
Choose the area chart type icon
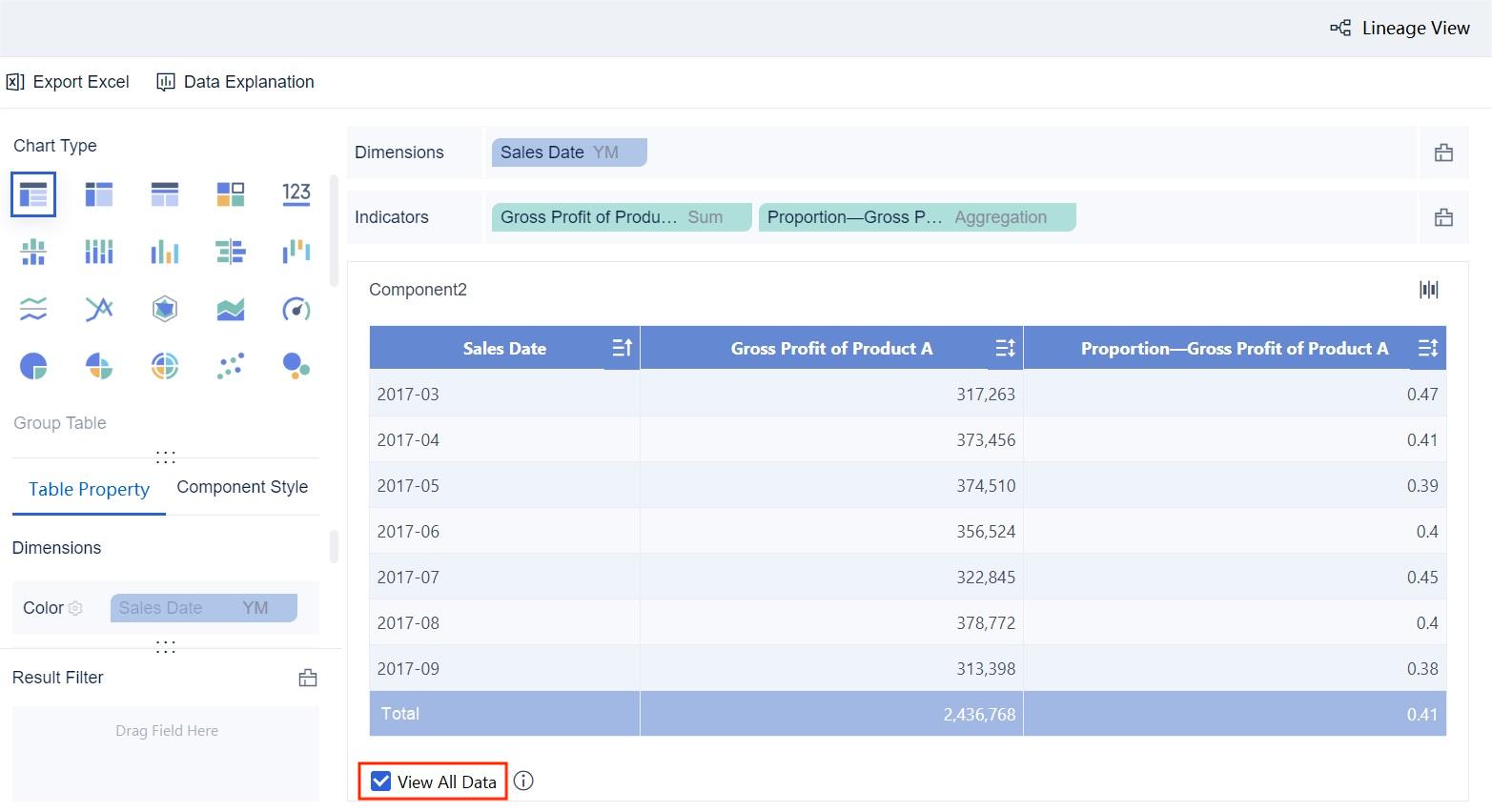(230, 309)
